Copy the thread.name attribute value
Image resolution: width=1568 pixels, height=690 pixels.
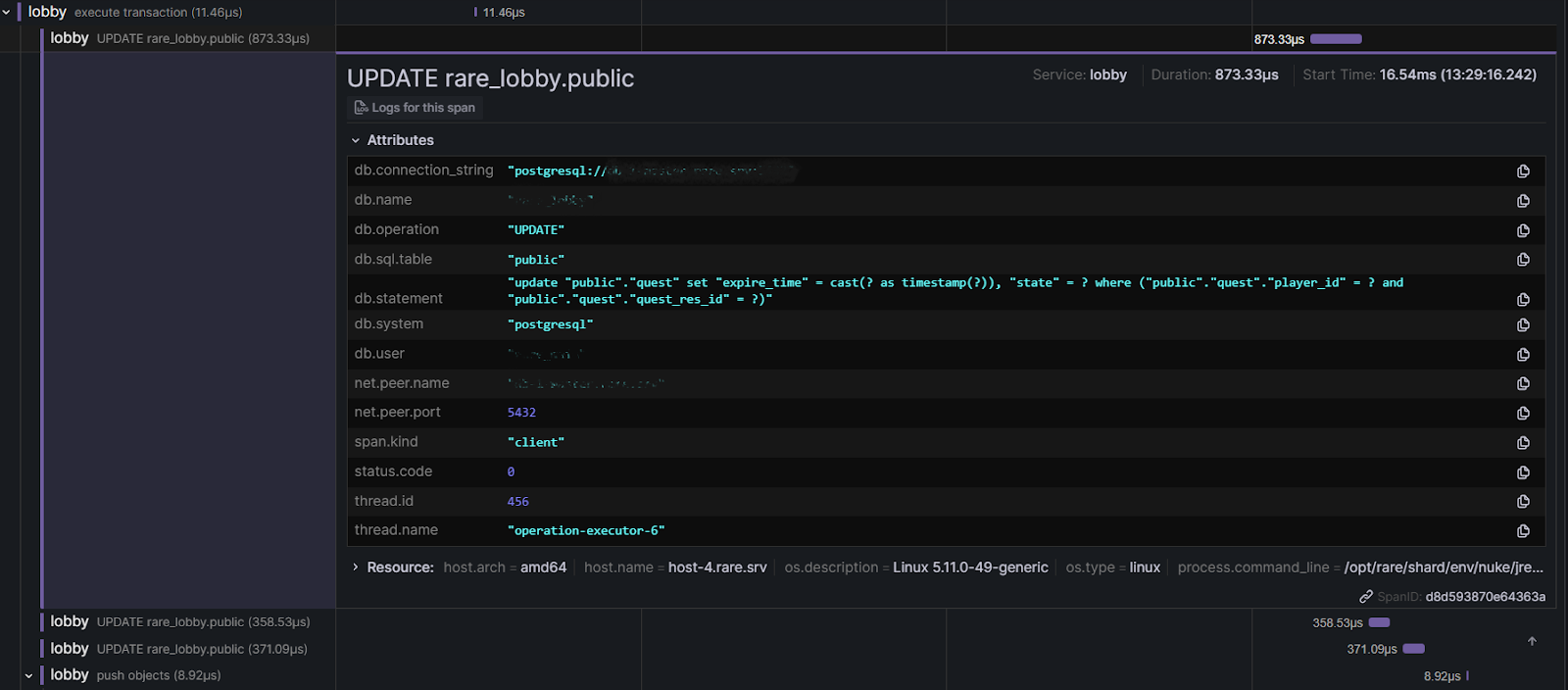coord(1523,531)
